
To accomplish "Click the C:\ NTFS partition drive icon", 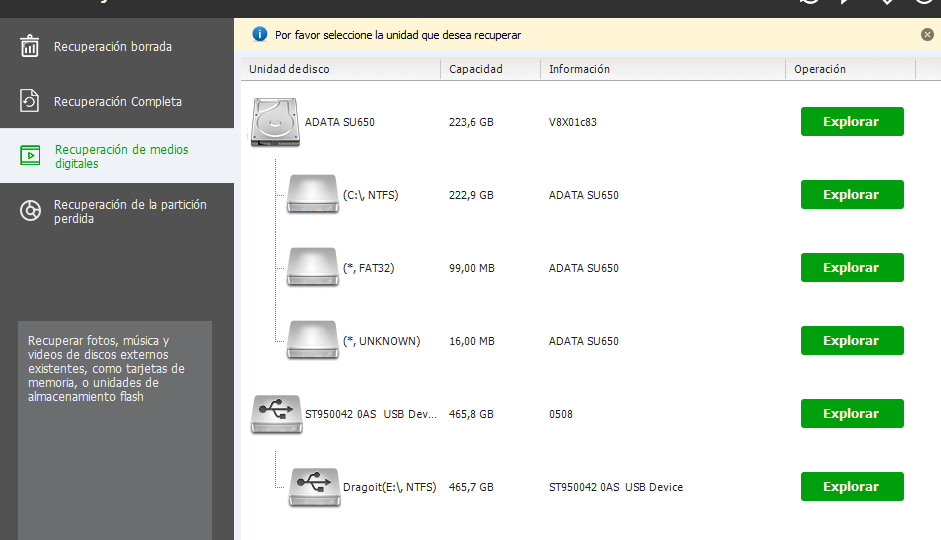I will (x=313, y=194).
